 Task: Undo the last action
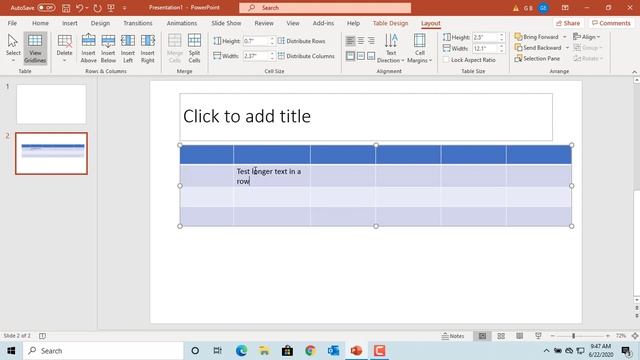pos(80,8)
